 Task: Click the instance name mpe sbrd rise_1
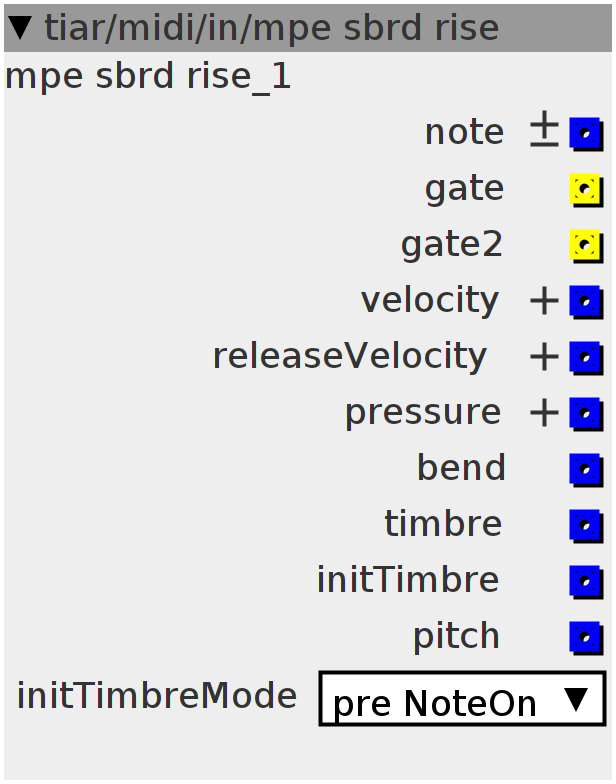tap(148, 77)
